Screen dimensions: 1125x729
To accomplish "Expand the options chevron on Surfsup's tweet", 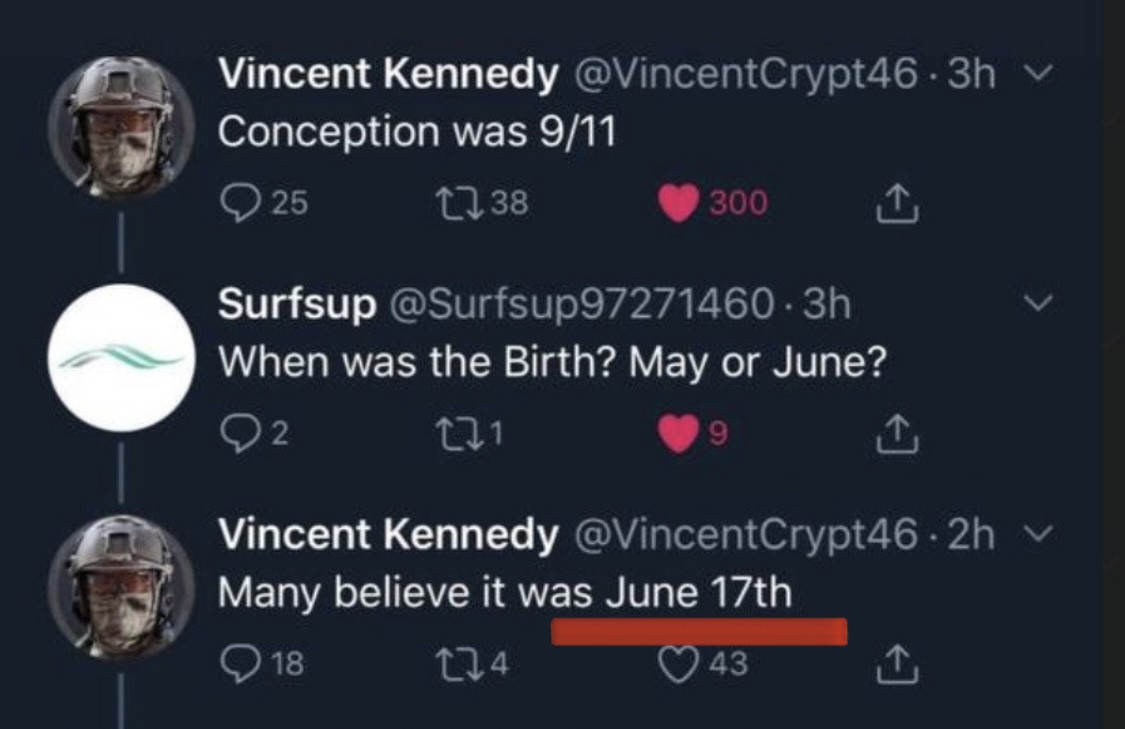I will pyautogui.click(x=1043, y=302).
